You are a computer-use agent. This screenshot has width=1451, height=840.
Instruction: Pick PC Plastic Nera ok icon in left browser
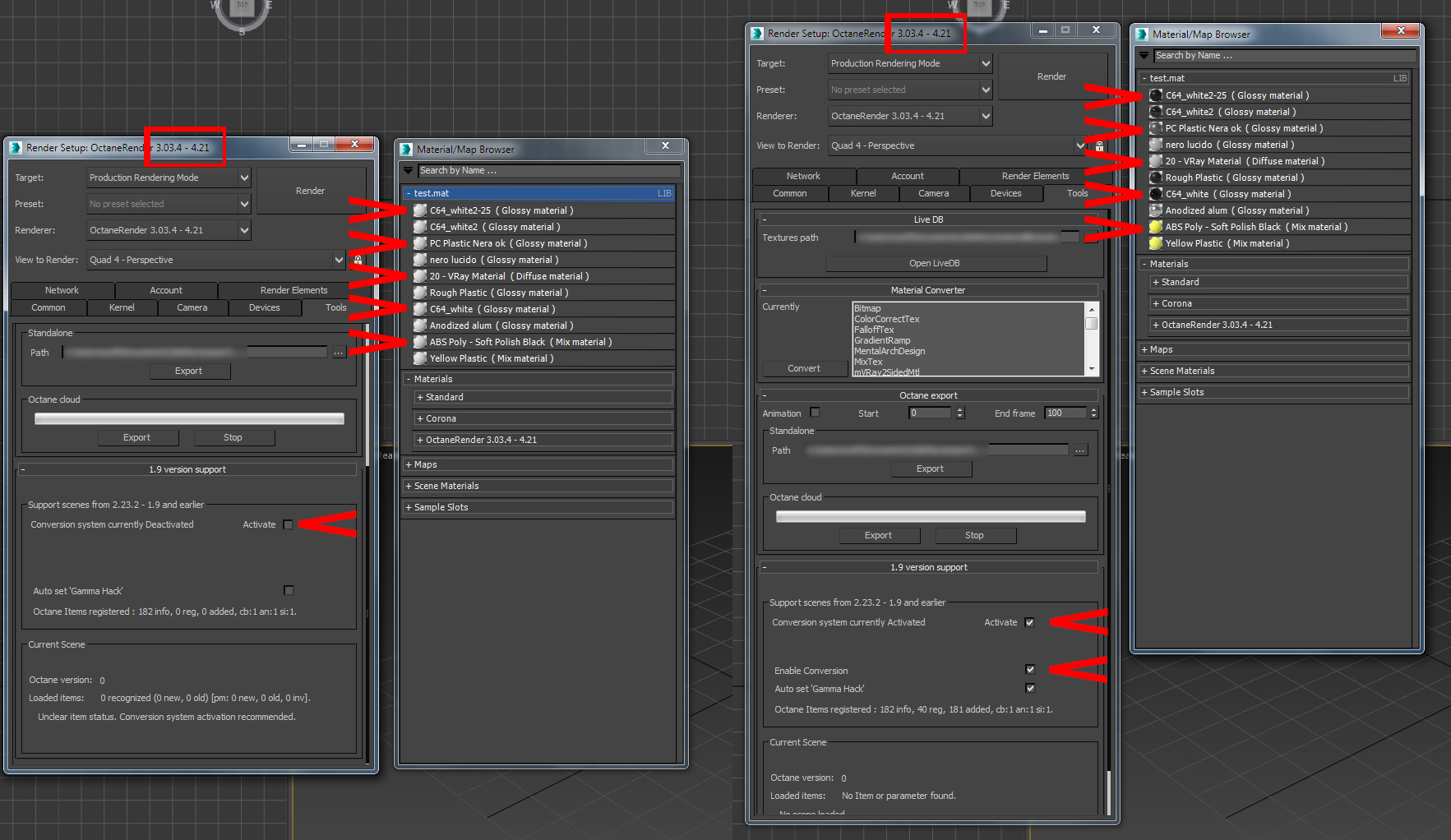420,243
